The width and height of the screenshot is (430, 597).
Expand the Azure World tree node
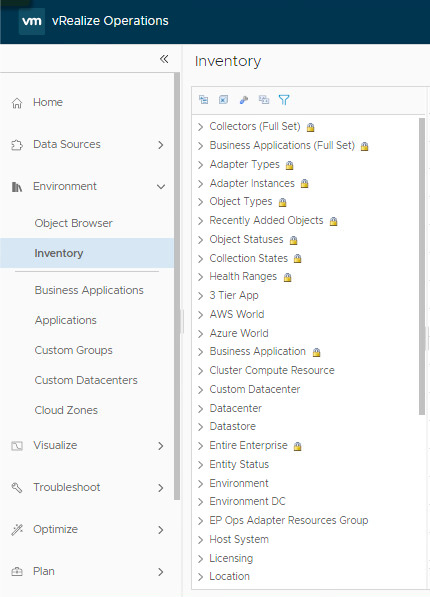tap(201, 334)
